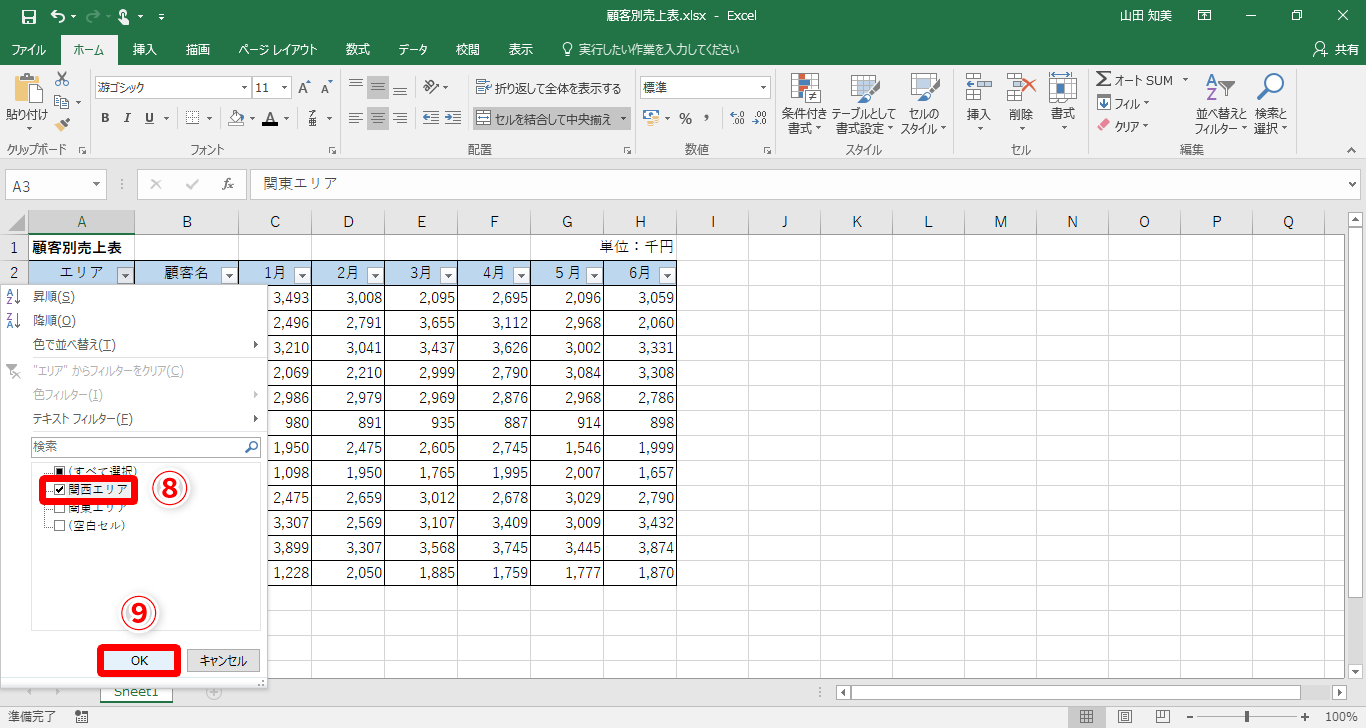Switch to page layout view in status bar
Viewport: 1366px width, 728px height.
[1125, 716]
